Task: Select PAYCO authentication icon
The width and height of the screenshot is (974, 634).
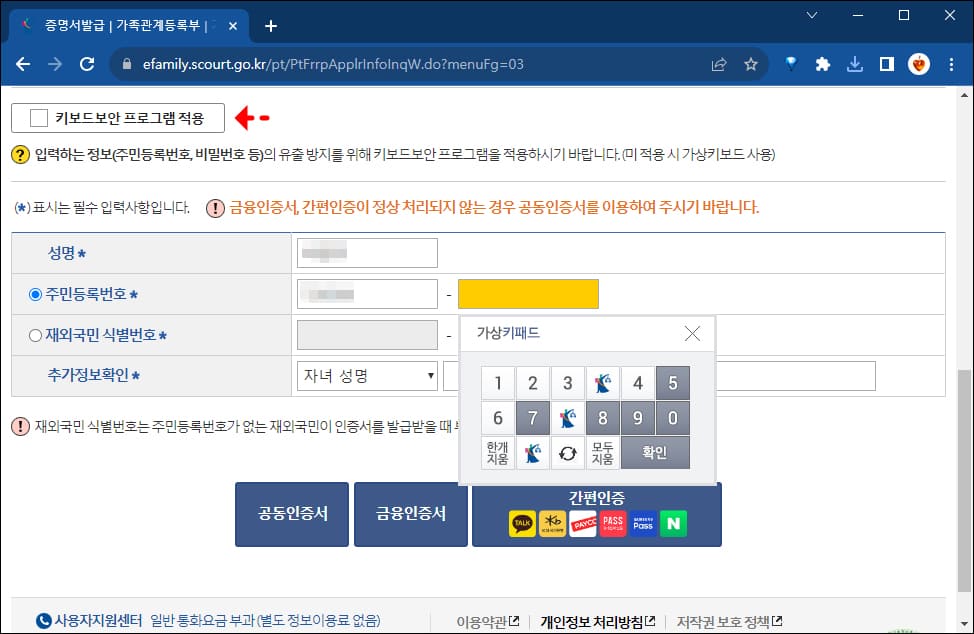Action: tap(583, 523)
